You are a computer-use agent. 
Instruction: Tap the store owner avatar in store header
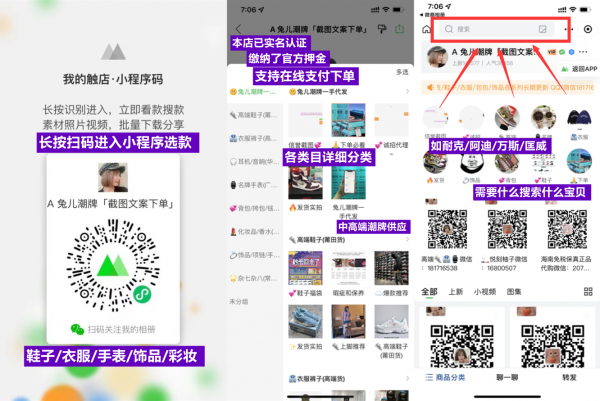(437, 57)
